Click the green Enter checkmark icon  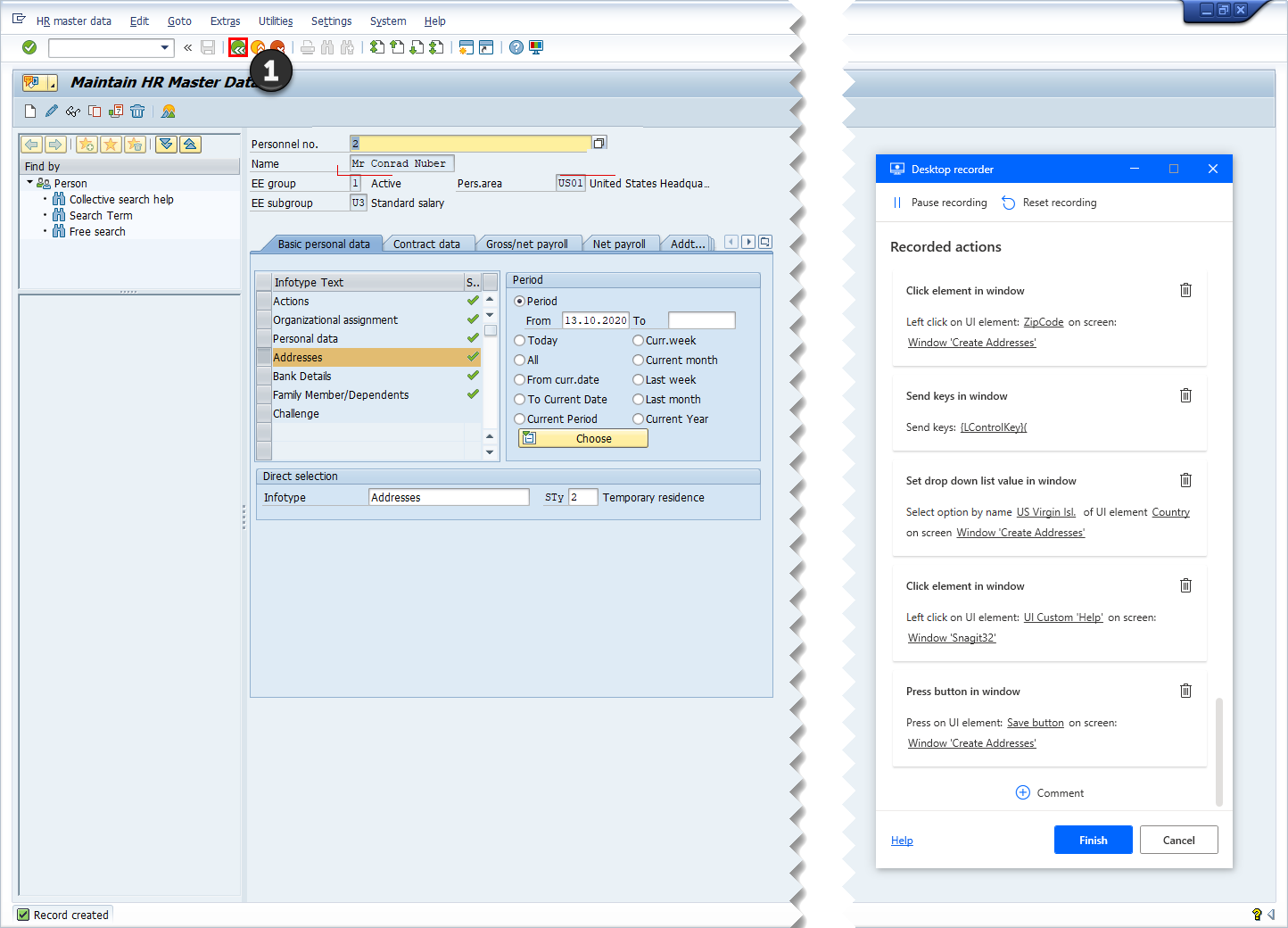pos(29,47)
